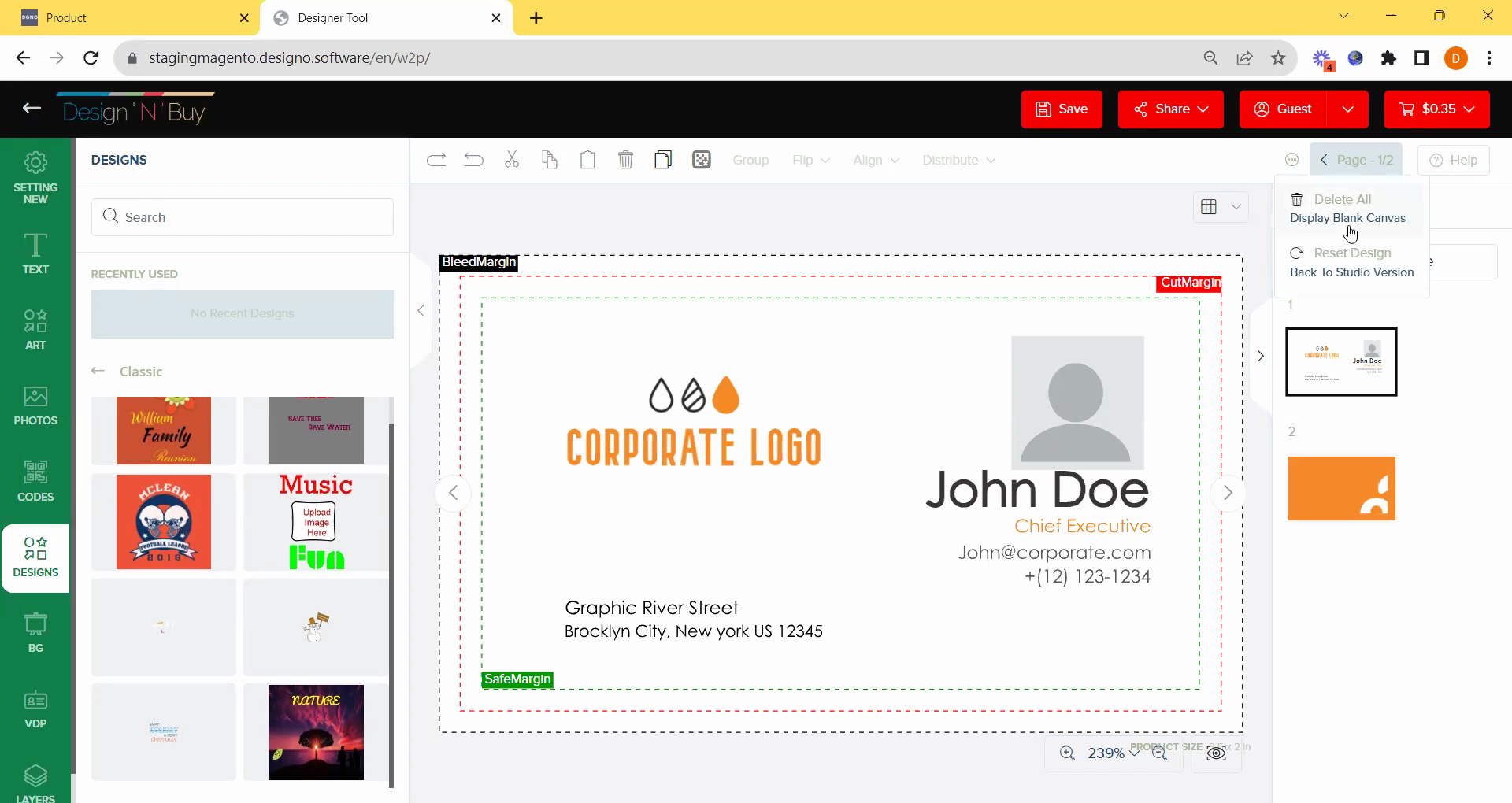
Task: Click the undo arrow icon
Action: tap(474, 160)
